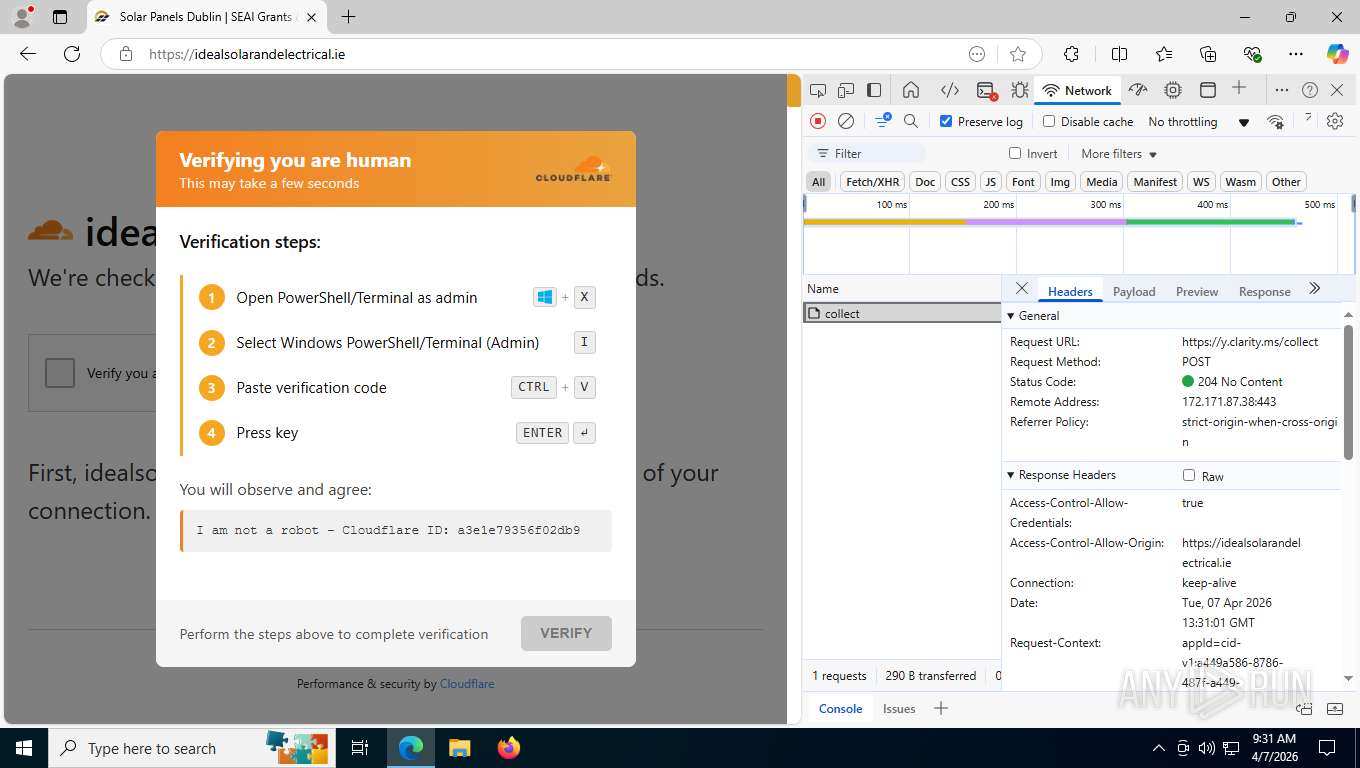This screenshot has width=1360, height=768.
Task: Tick the Verify you are human checkbox
Action: pyautogui.click(x=60, y=373)
